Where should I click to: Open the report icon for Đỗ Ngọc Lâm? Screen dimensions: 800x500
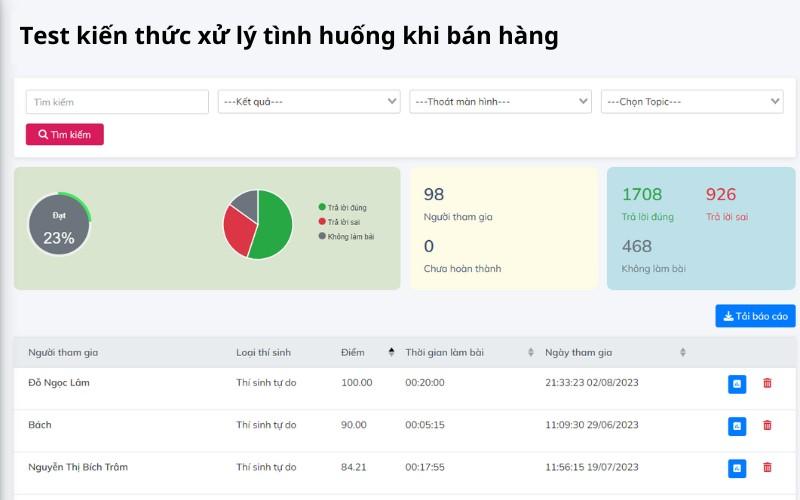(737, 384)
